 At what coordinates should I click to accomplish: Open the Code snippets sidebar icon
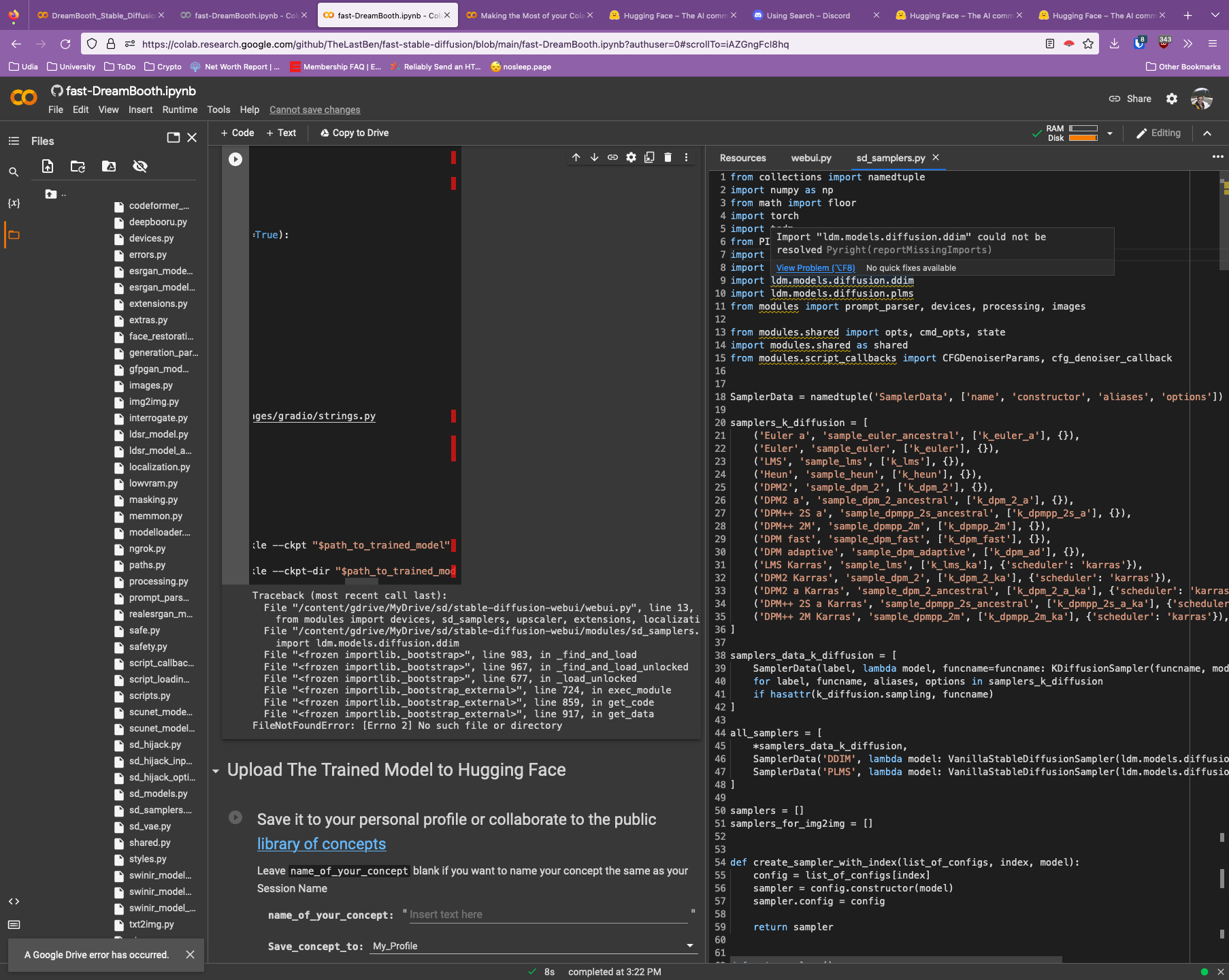(14, 901)
